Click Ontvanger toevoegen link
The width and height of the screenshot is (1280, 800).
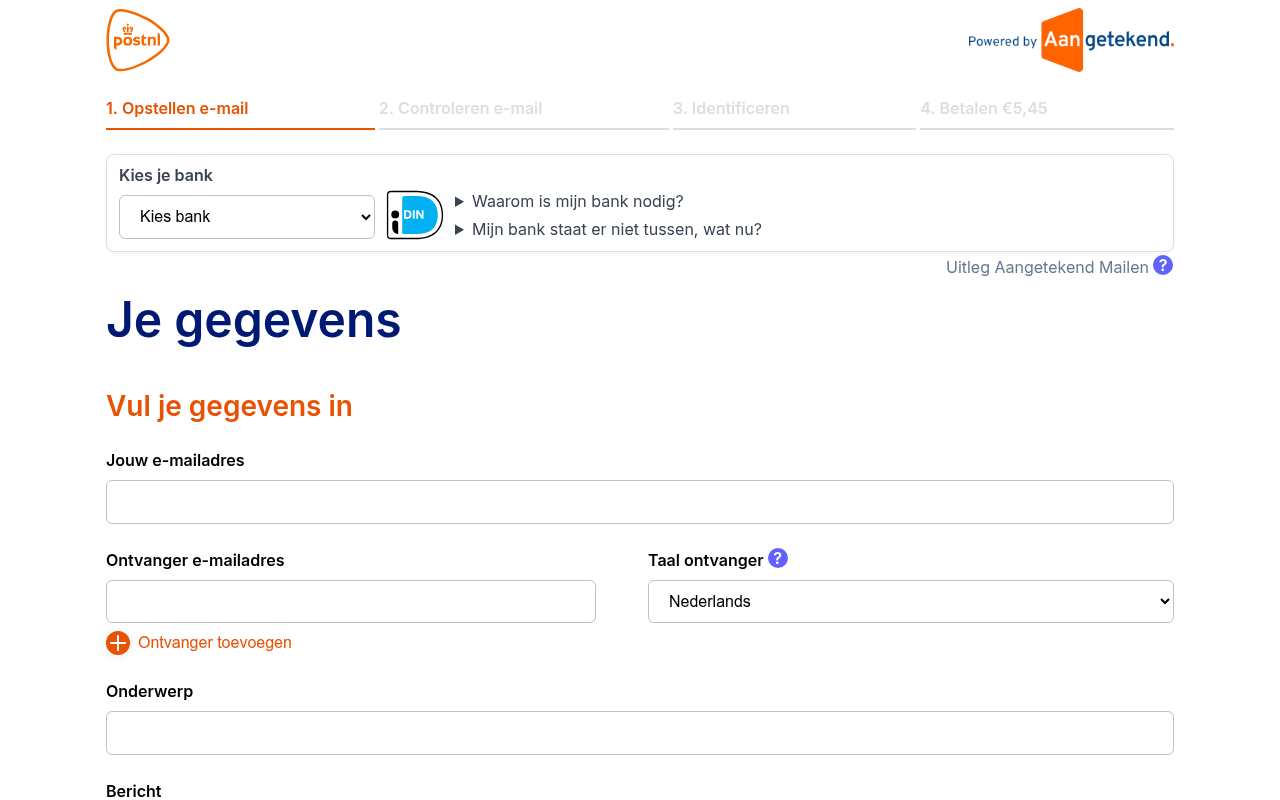(215, 642)
